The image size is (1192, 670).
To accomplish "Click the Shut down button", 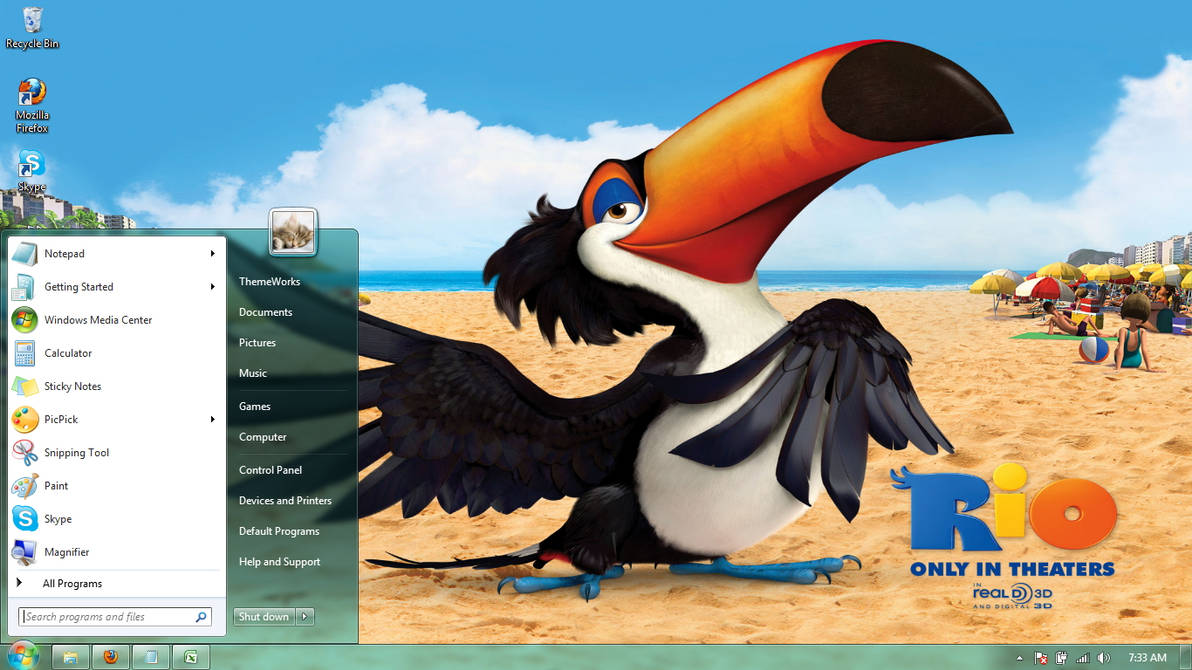I will 263,617.
